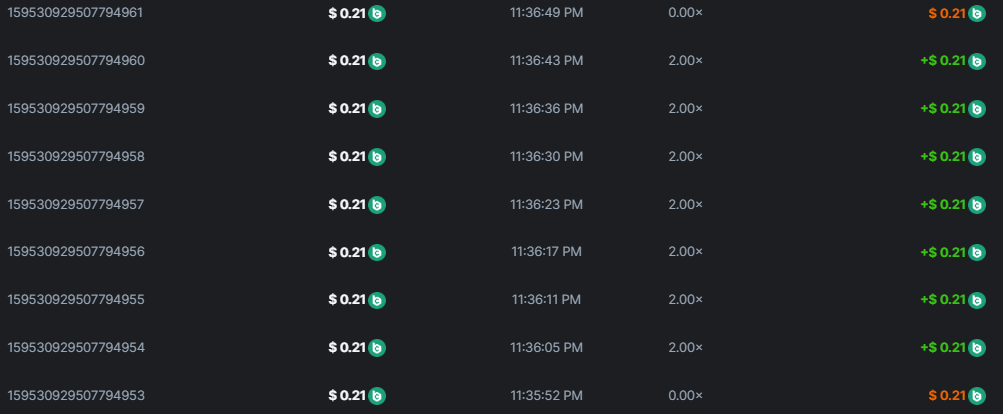This screenshot has width=1003, height=414.
Task: Click the coin icon beside bet amount in row 159530929507794959
Action: (377, 109)
